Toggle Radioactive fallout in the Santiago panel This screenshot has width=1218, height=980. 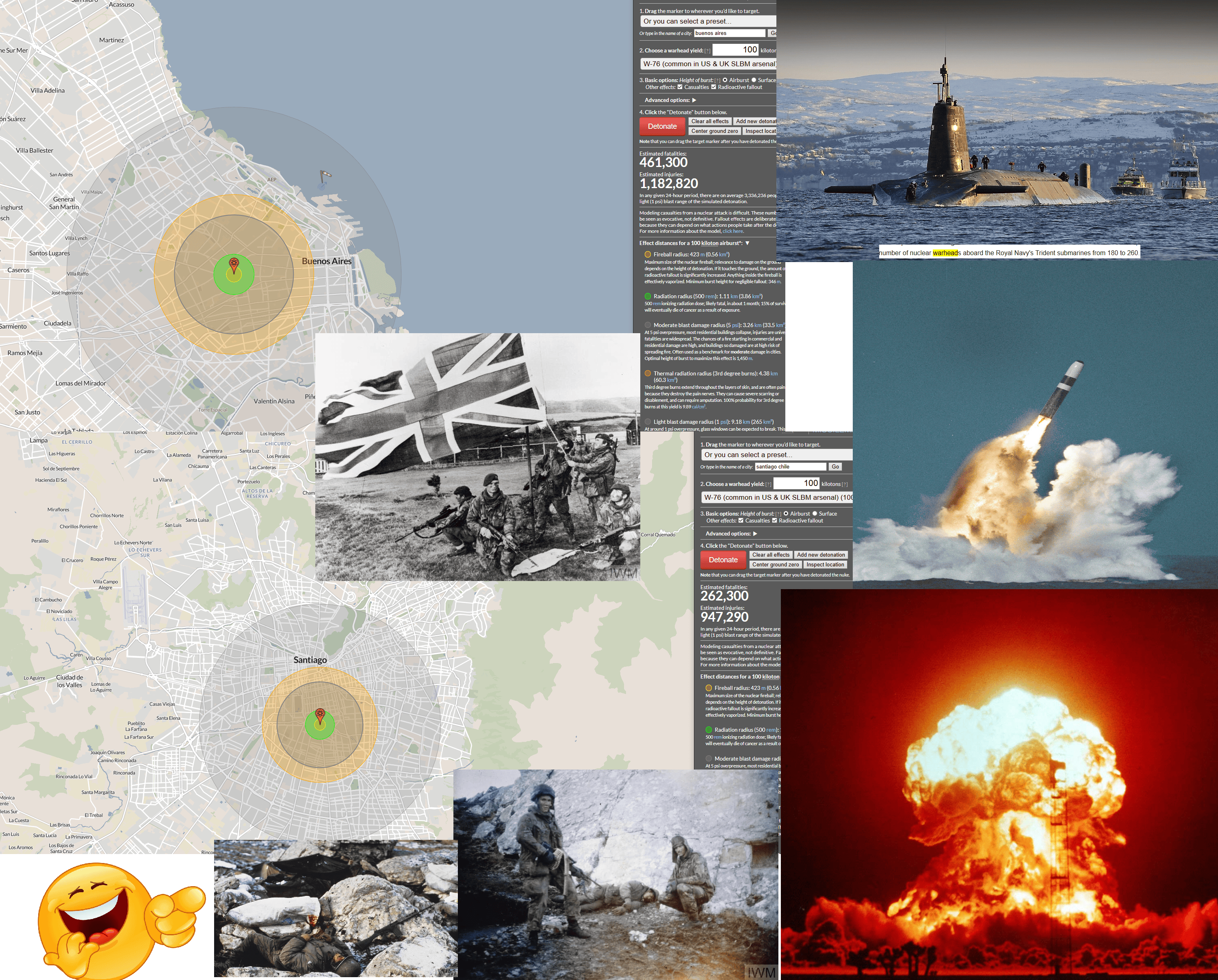pos(774,521)
